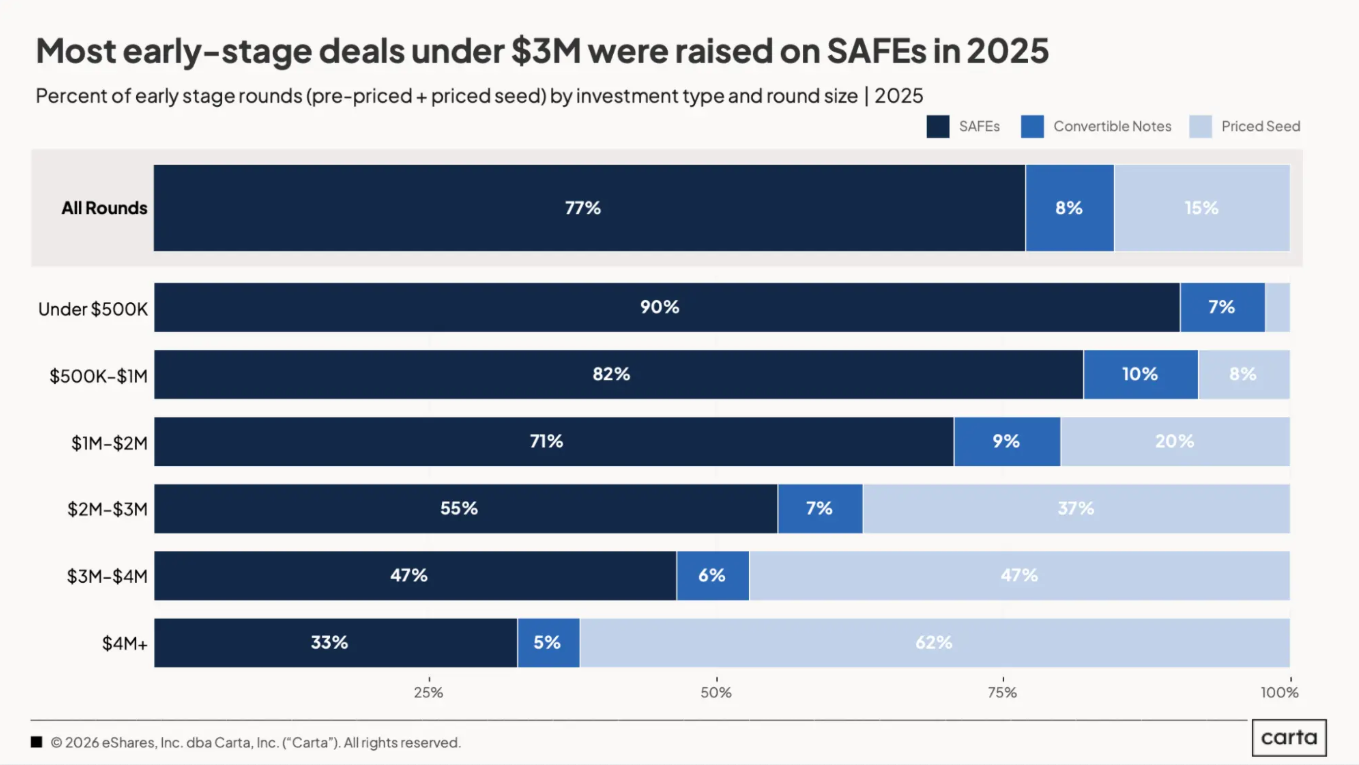1359x765 pixels.
Task: Click the chart title about SAFEs in 2025
Action: coord(542,50)
